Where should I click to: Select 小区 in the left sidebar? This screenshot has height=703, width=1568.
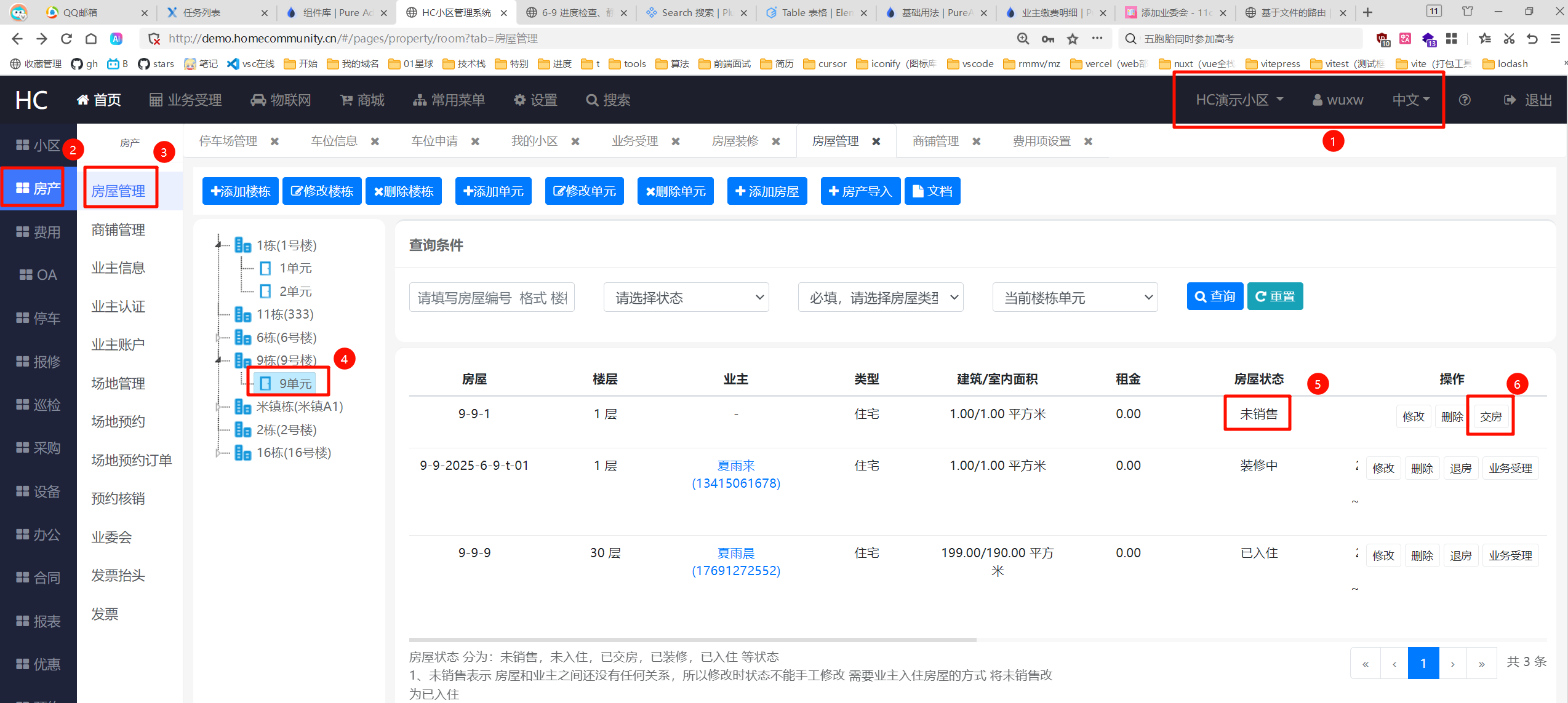pos(38,145)
